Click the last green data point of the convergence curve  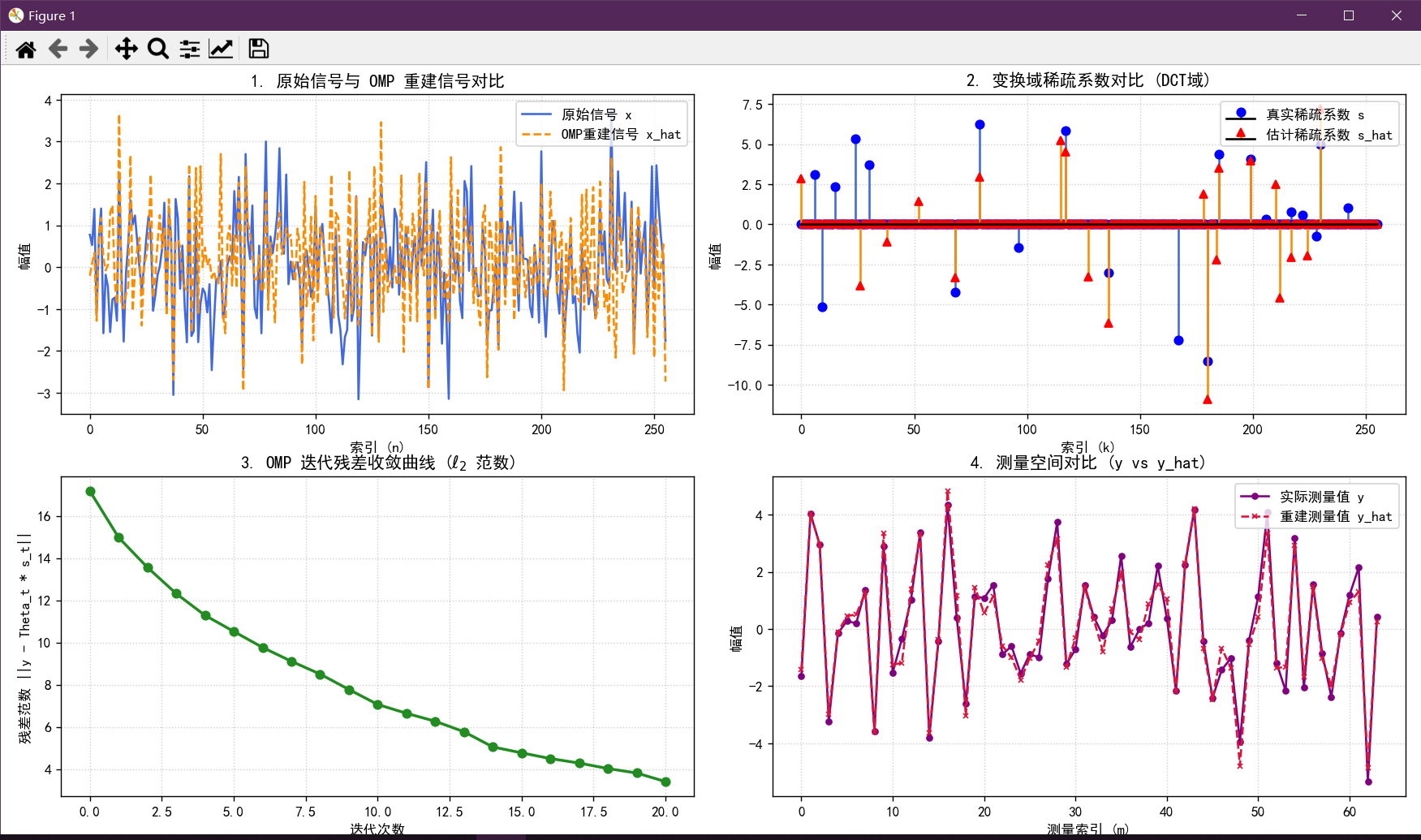point(665,782)
